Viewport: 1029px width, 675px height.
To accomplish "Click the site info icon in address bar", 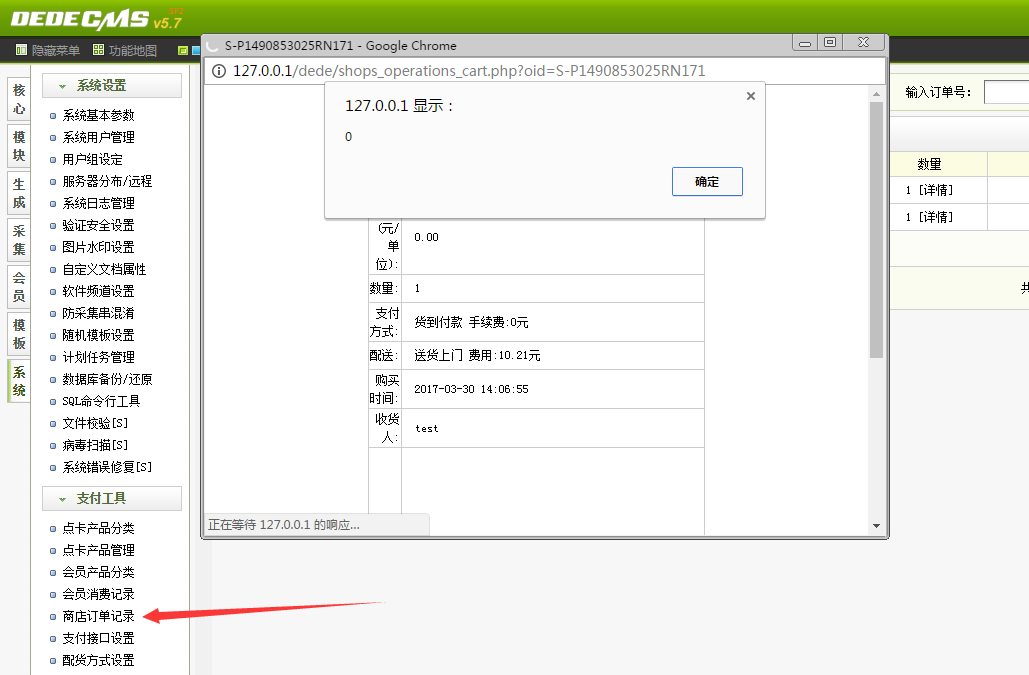I will click(x=219, y=71).
